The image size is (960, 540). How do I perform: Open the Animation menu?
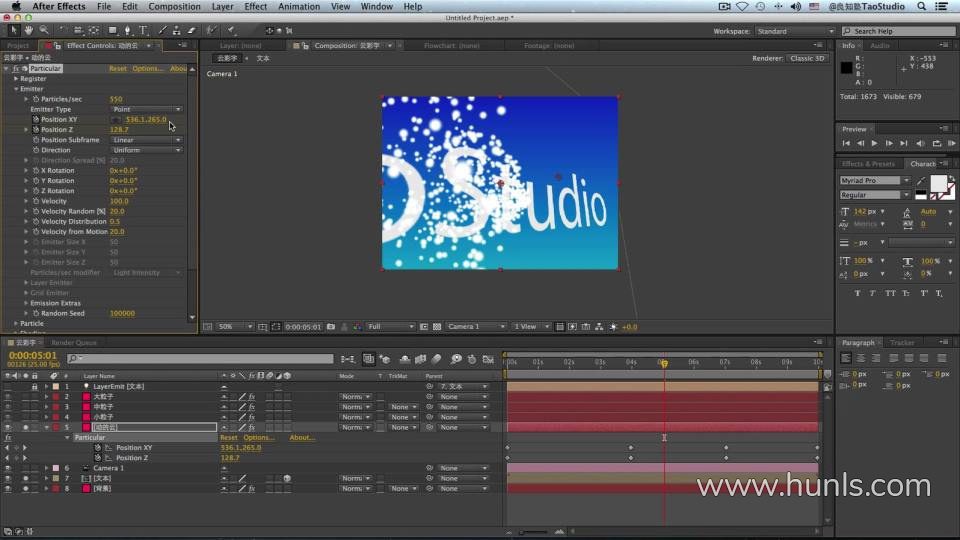pos(299,7)
